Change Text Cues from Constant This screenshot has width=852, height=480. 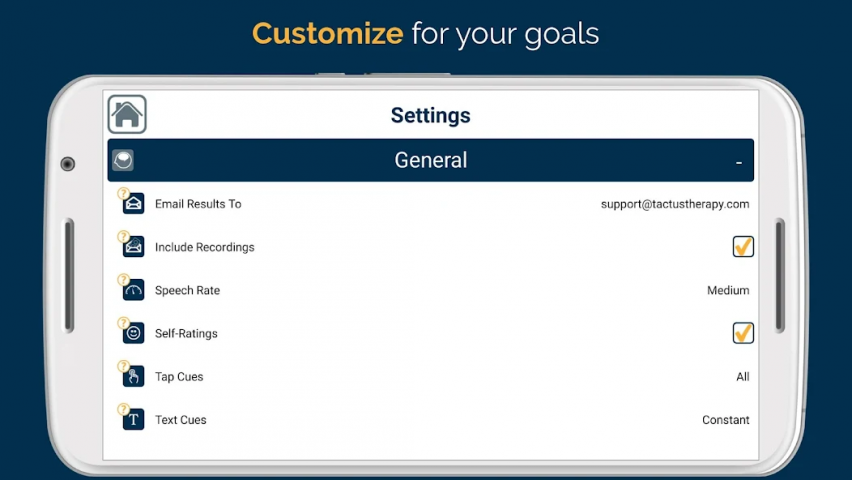tap(725, 420)
